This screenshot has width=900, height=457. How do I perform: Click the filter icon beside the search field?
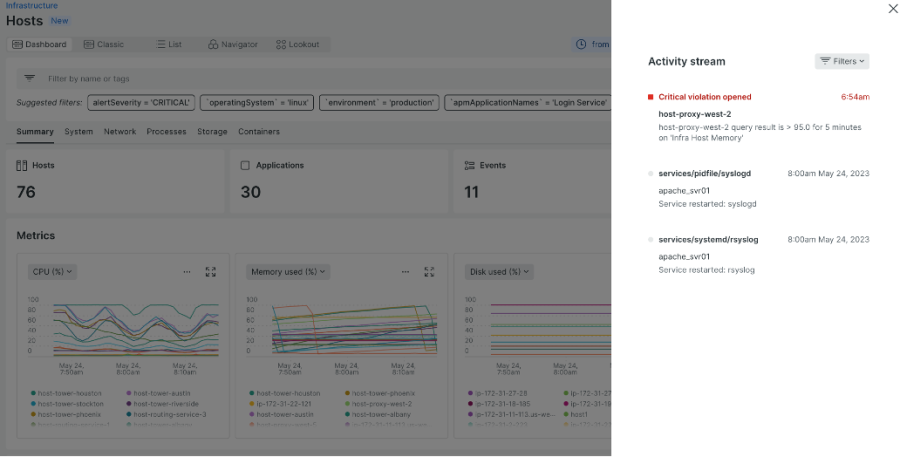point(29,78)
